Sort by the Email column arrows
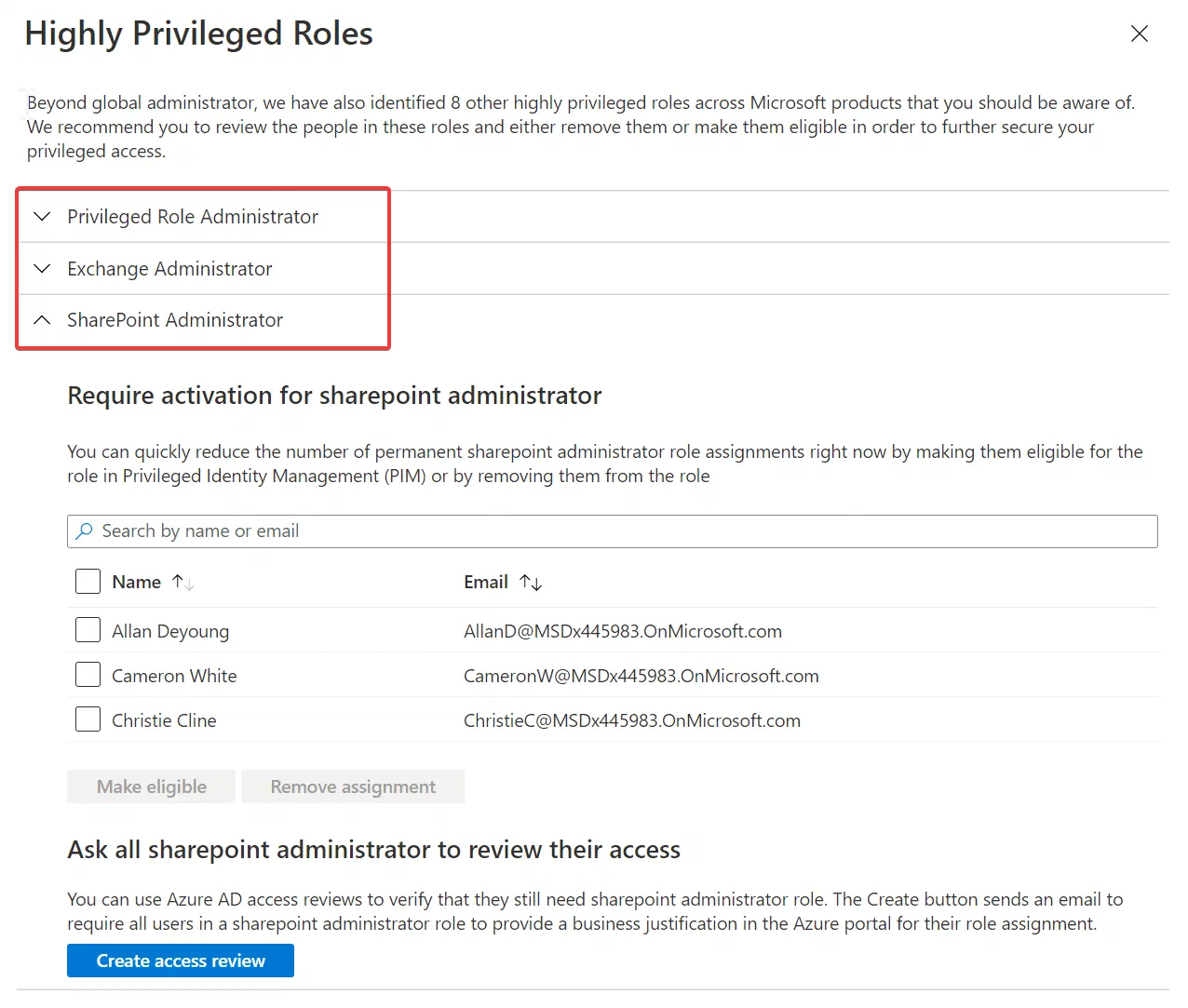1188x1008 pixels. (x=531, y=583)
